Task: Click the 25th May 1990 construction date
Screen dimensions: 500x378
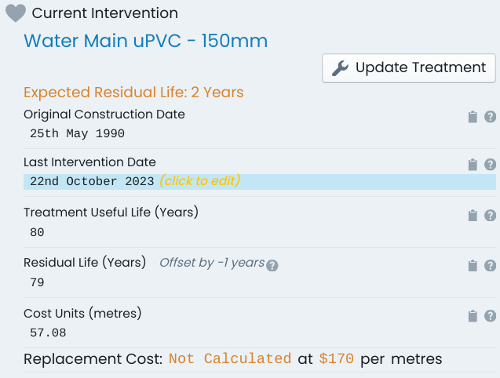Action: [x=77, y=133]
